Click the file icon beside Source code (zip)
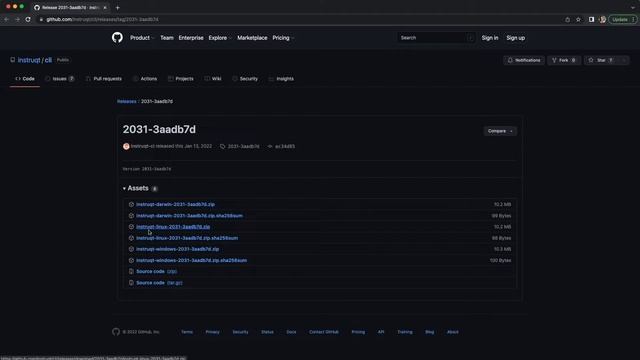The image size is (640, 360). click(131, 271)
